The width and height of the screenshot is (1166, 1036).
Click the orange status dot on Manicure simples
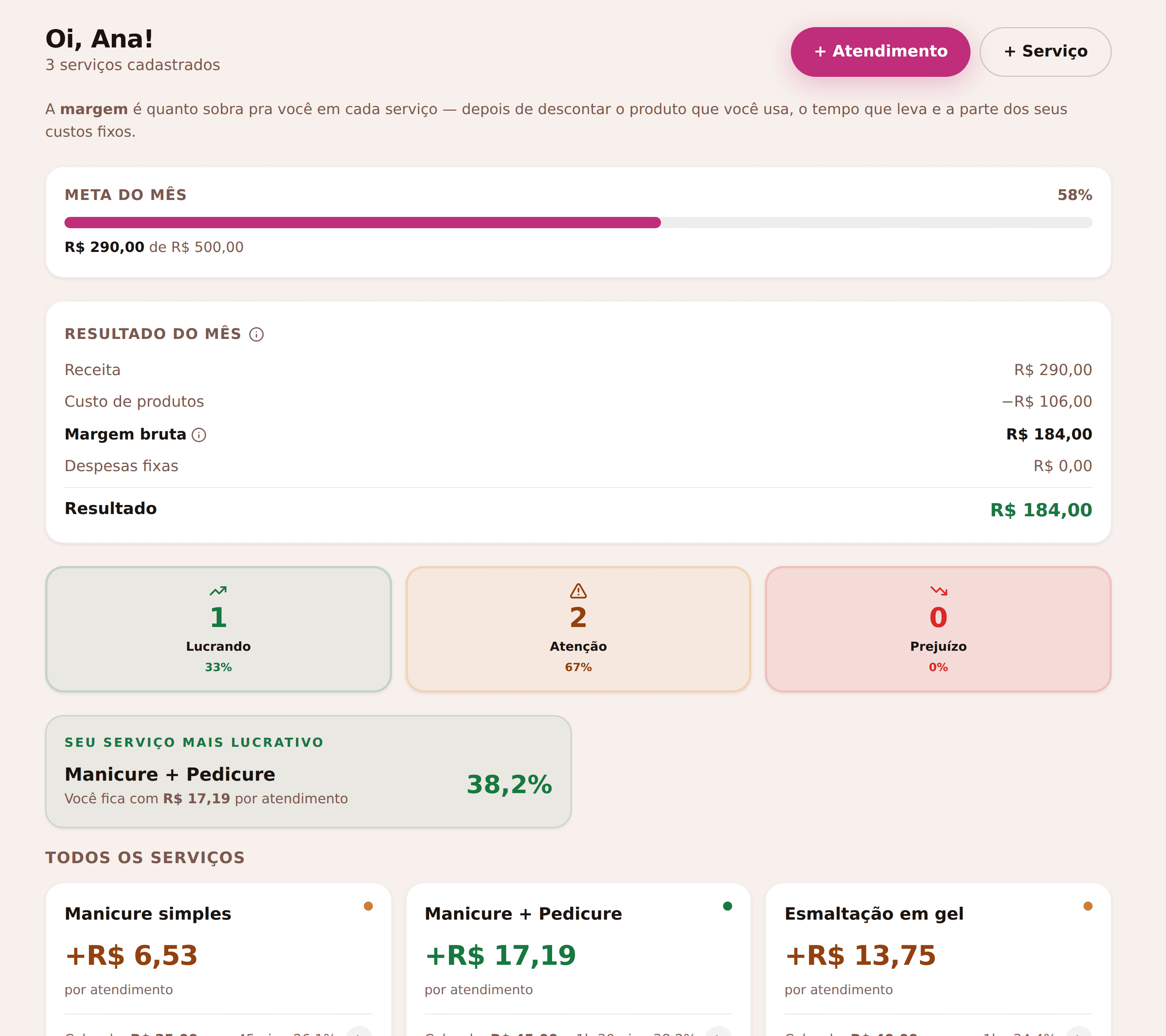[x=368, y=906]
